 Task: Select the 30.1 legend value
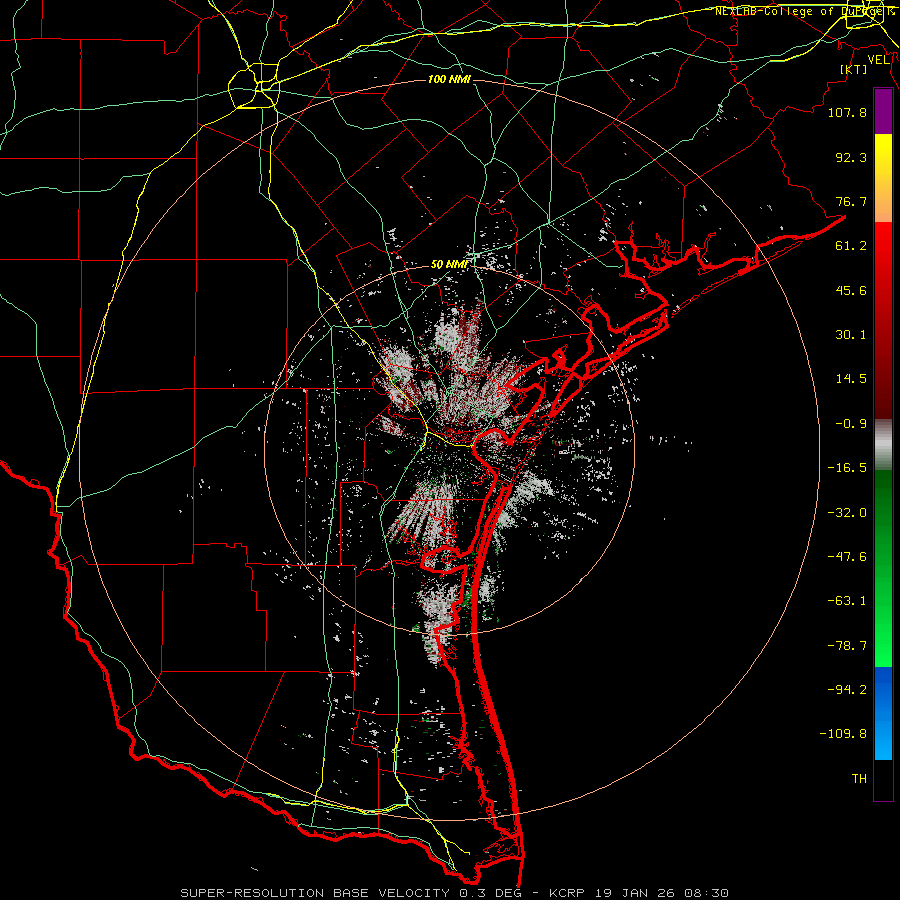(851, 335)
